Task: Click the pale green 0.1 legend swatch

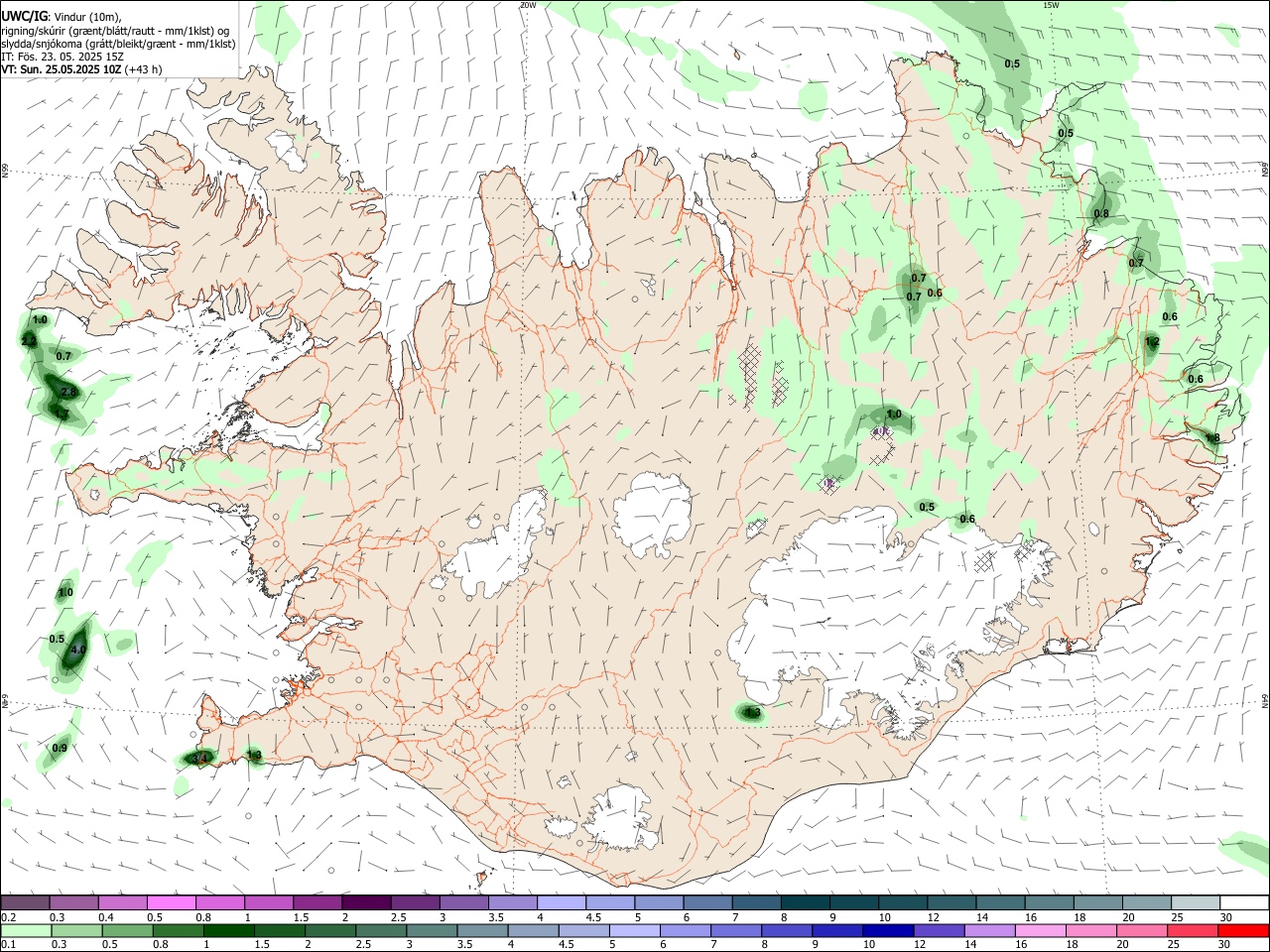Action: pyautogui.click(x=26, y=930)
